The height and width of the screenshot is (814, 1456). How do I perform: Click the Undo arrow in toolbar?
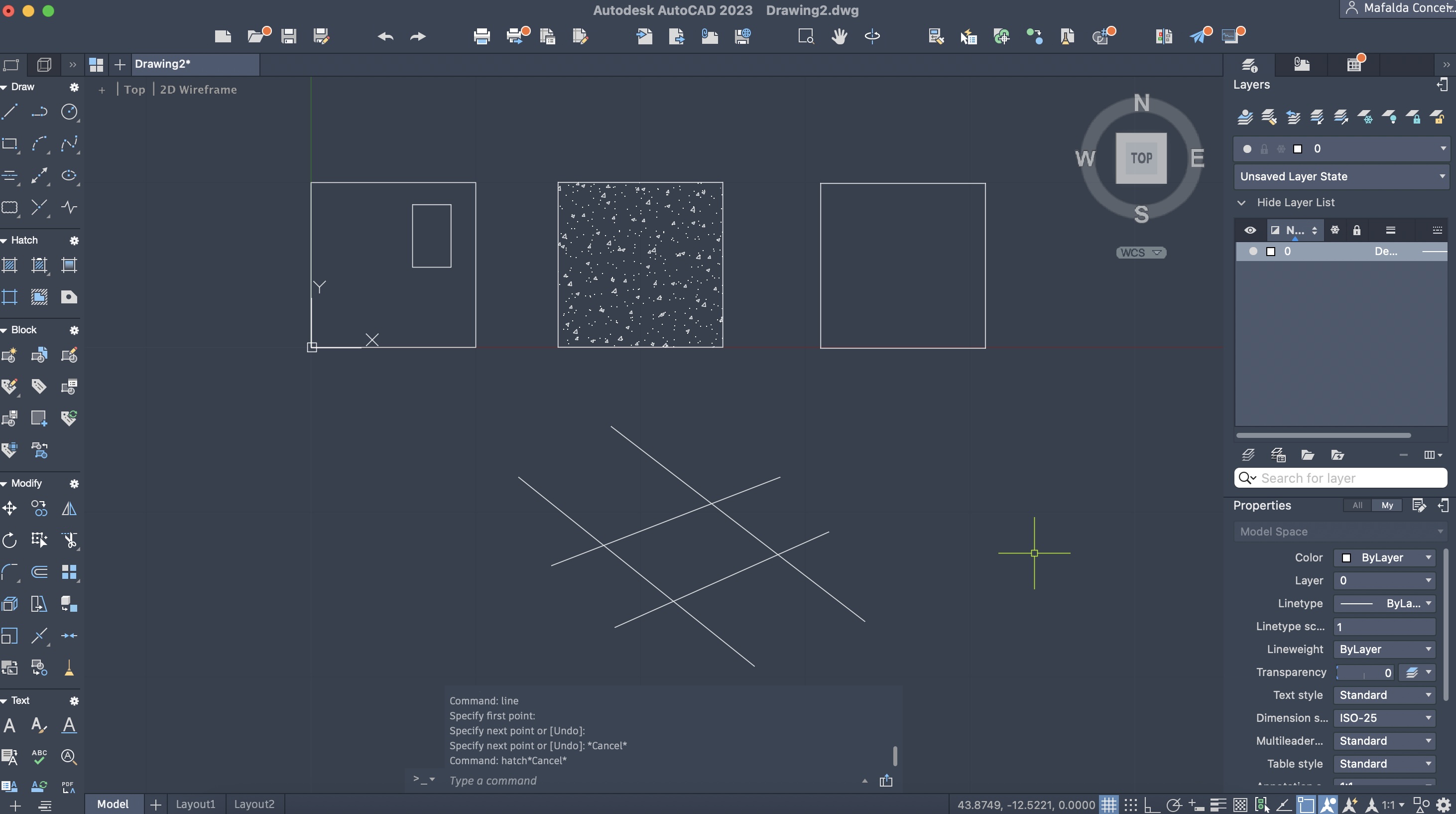click(x=385, y=37)
